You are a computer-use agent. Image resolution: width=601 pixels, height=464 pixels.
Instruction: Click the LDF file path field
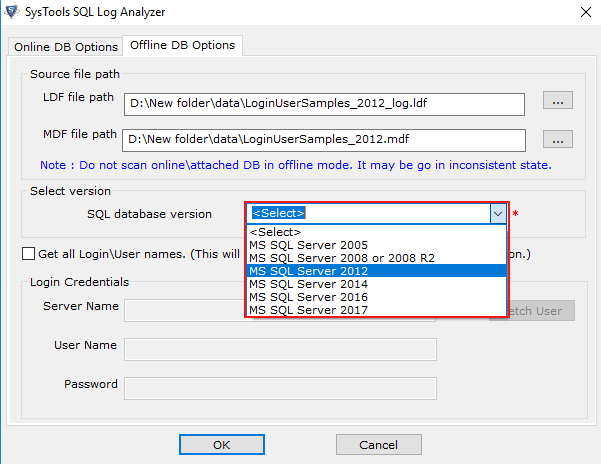click(x=324, y=104)
